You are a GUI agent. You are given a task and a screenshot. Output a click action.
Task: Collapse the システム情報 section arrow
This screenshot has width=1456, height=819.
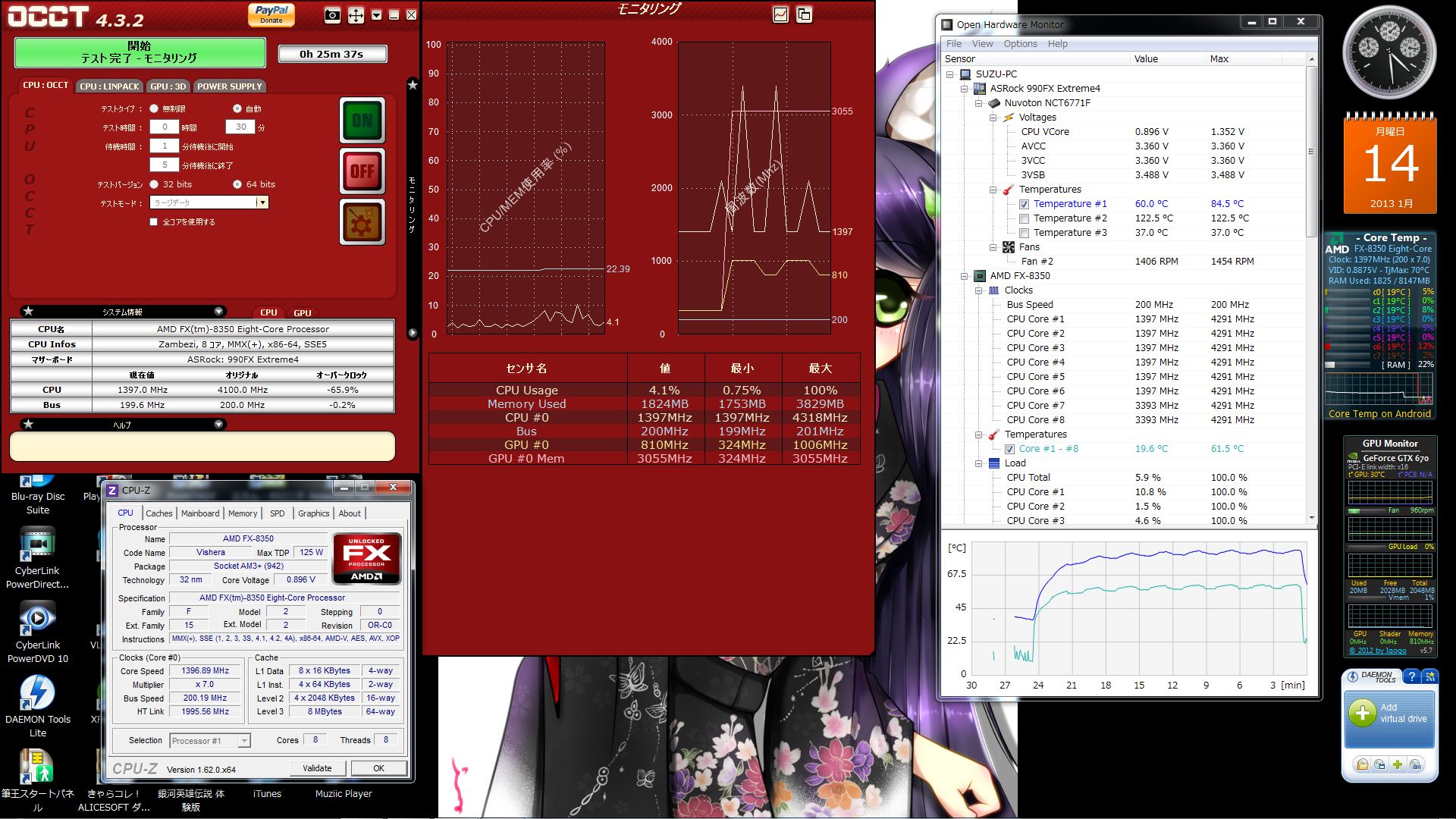click(x=218, y=312)
